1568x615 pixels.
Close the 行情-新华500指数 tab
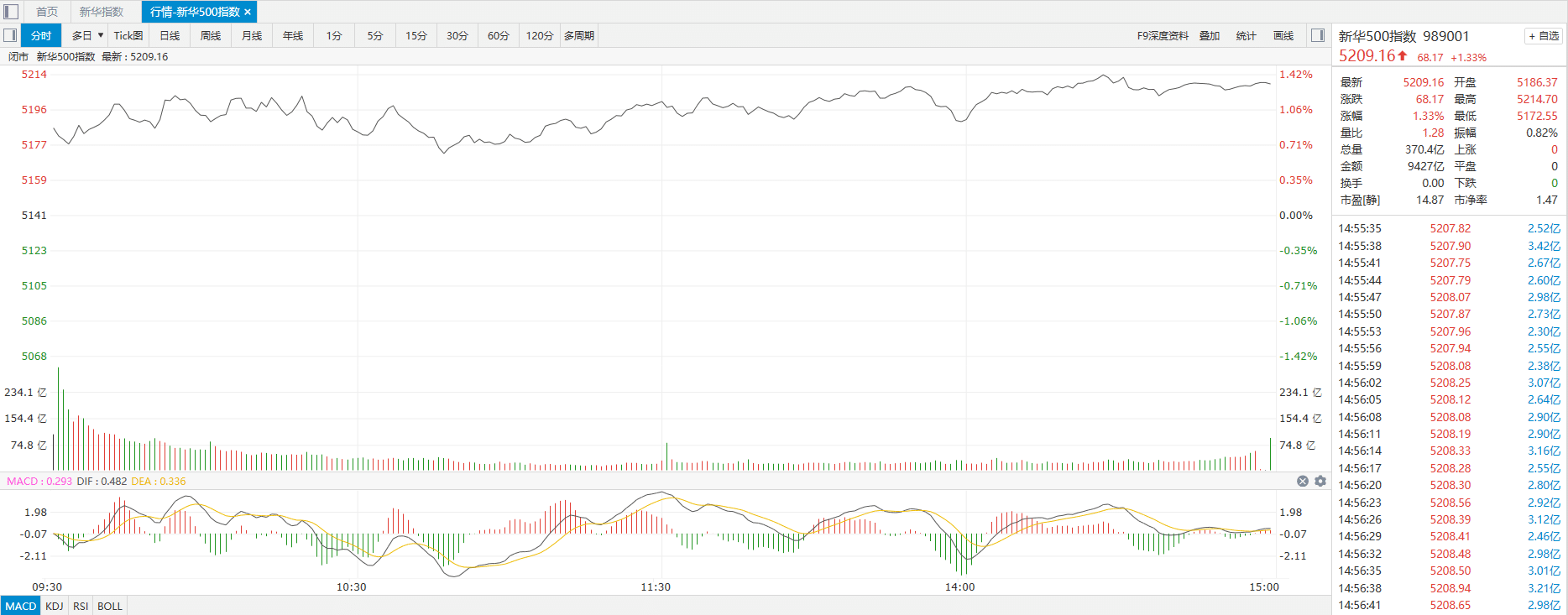(248, 12)
